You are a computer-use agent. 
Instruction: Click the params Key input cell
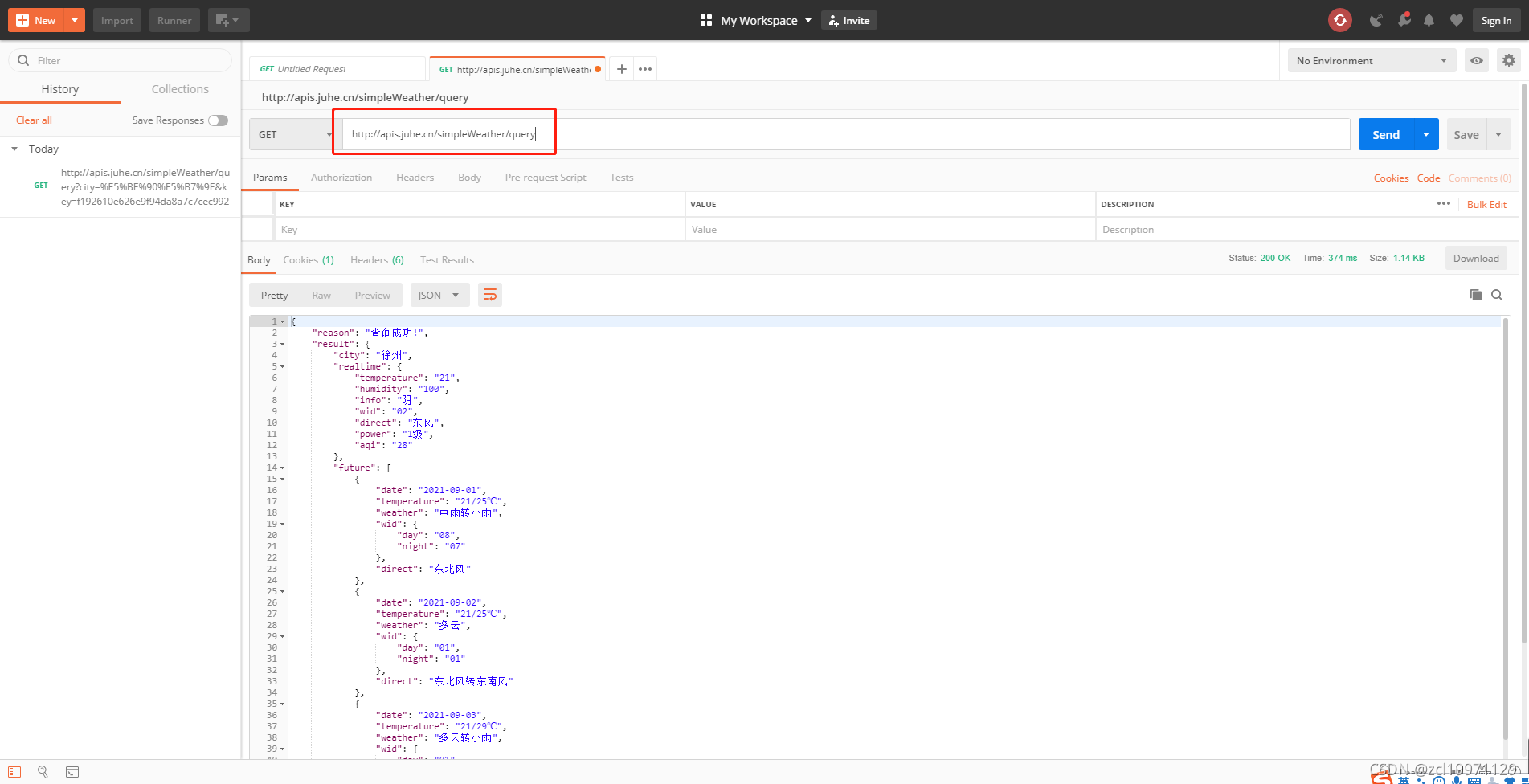[480, 229]
